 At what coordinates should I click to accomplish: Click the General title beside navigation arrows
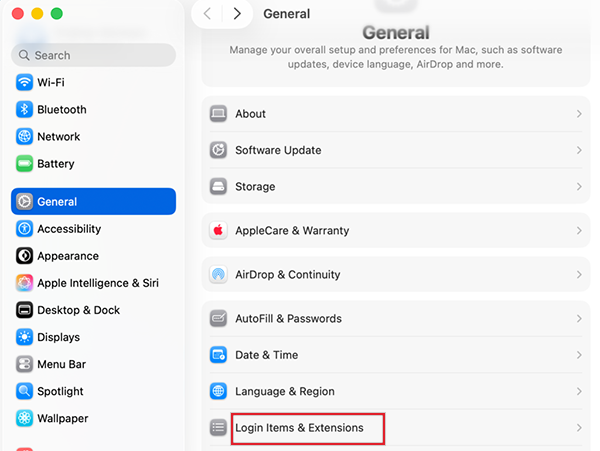(x=287, y=14)
